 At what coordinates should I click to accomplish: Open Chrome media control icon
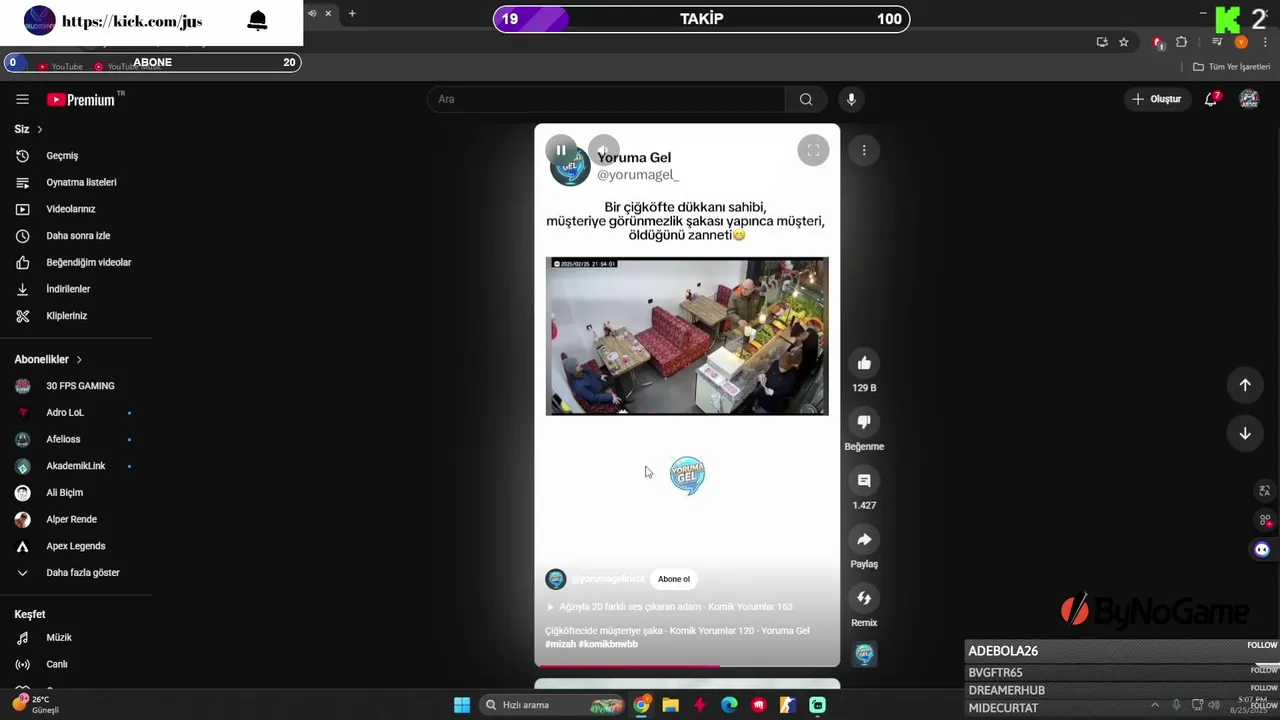[1217, 42]
